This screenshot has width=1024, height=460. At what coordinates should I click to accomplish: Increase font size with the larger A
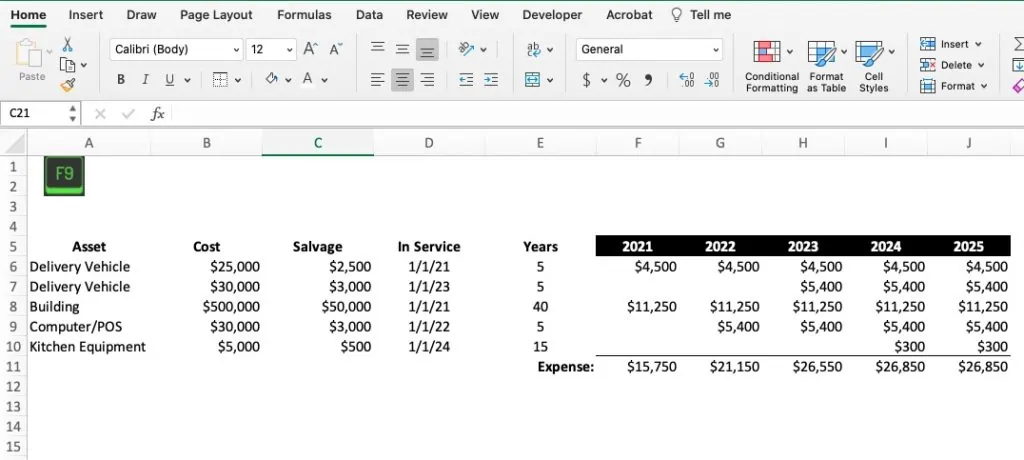point(311,49)
